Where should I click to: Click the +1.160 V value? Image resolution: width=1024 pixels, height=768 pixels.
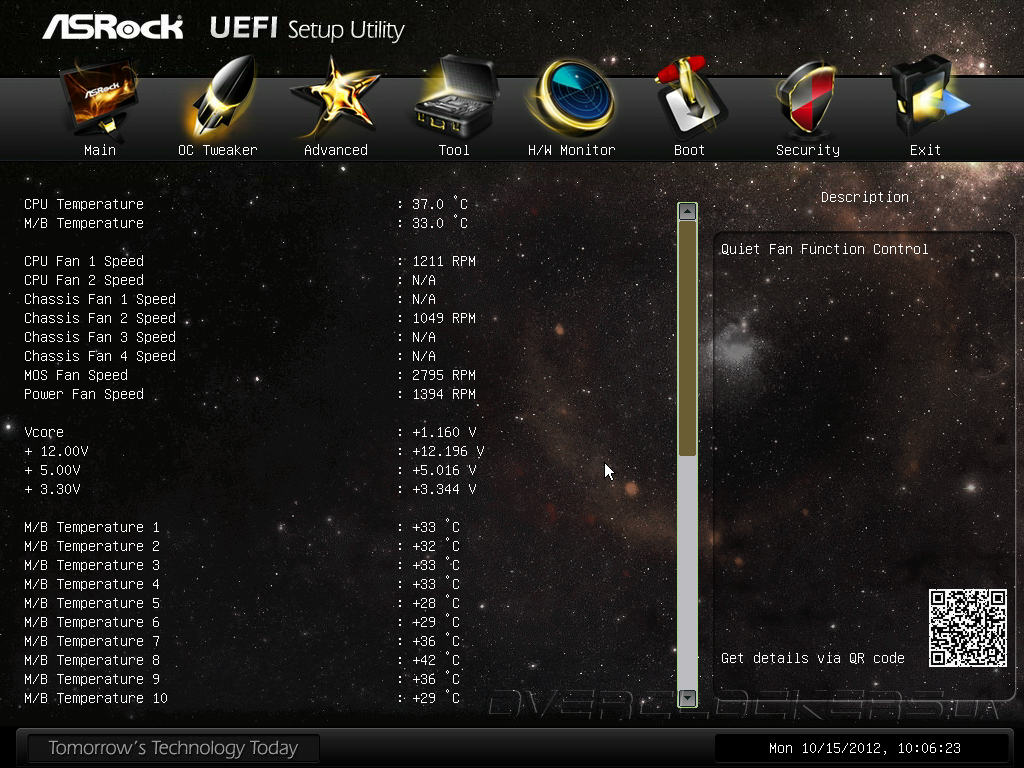(x=444, y=432)
